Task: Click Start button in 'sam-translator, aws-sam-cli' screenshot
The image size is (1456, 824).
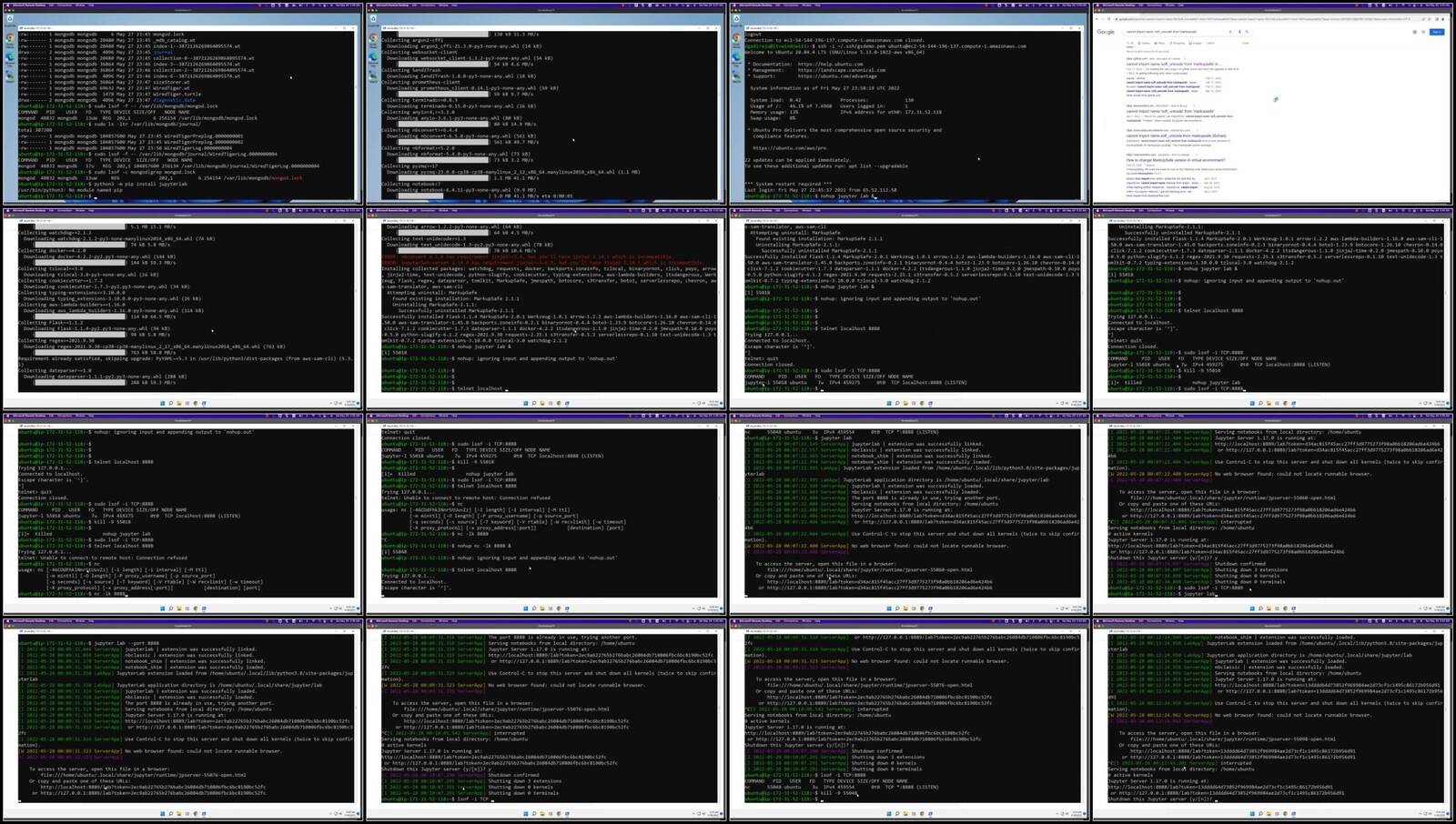Action: click(x=889, y=403)
